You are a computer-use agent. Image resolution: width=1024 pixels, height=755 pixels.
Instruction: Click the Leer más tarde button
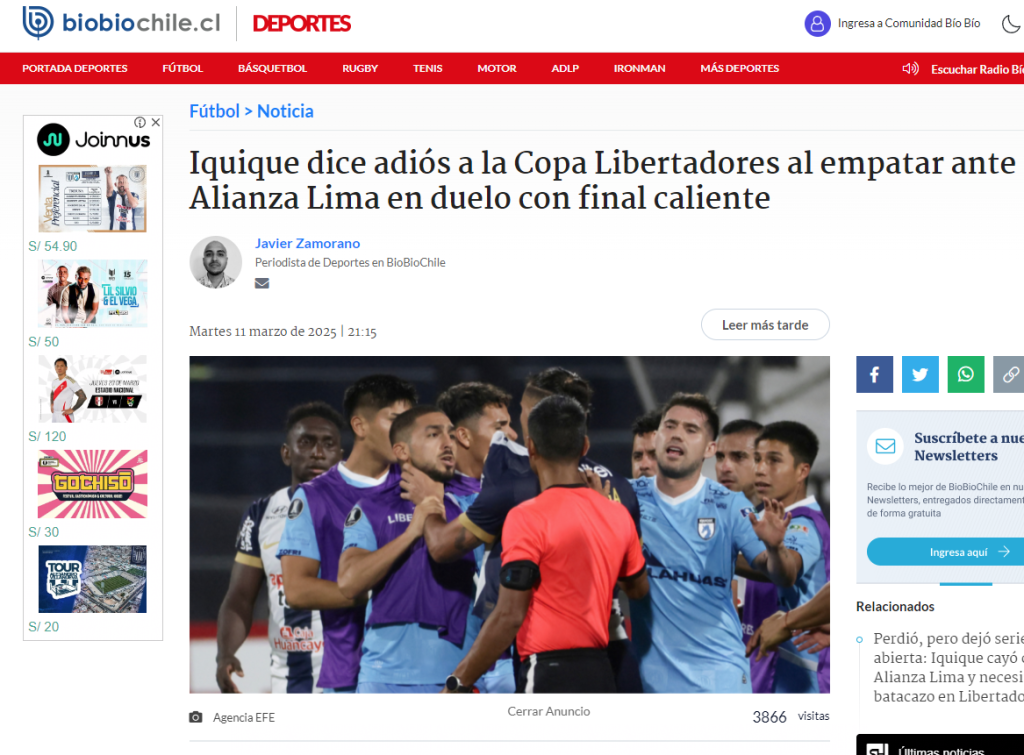765,325
